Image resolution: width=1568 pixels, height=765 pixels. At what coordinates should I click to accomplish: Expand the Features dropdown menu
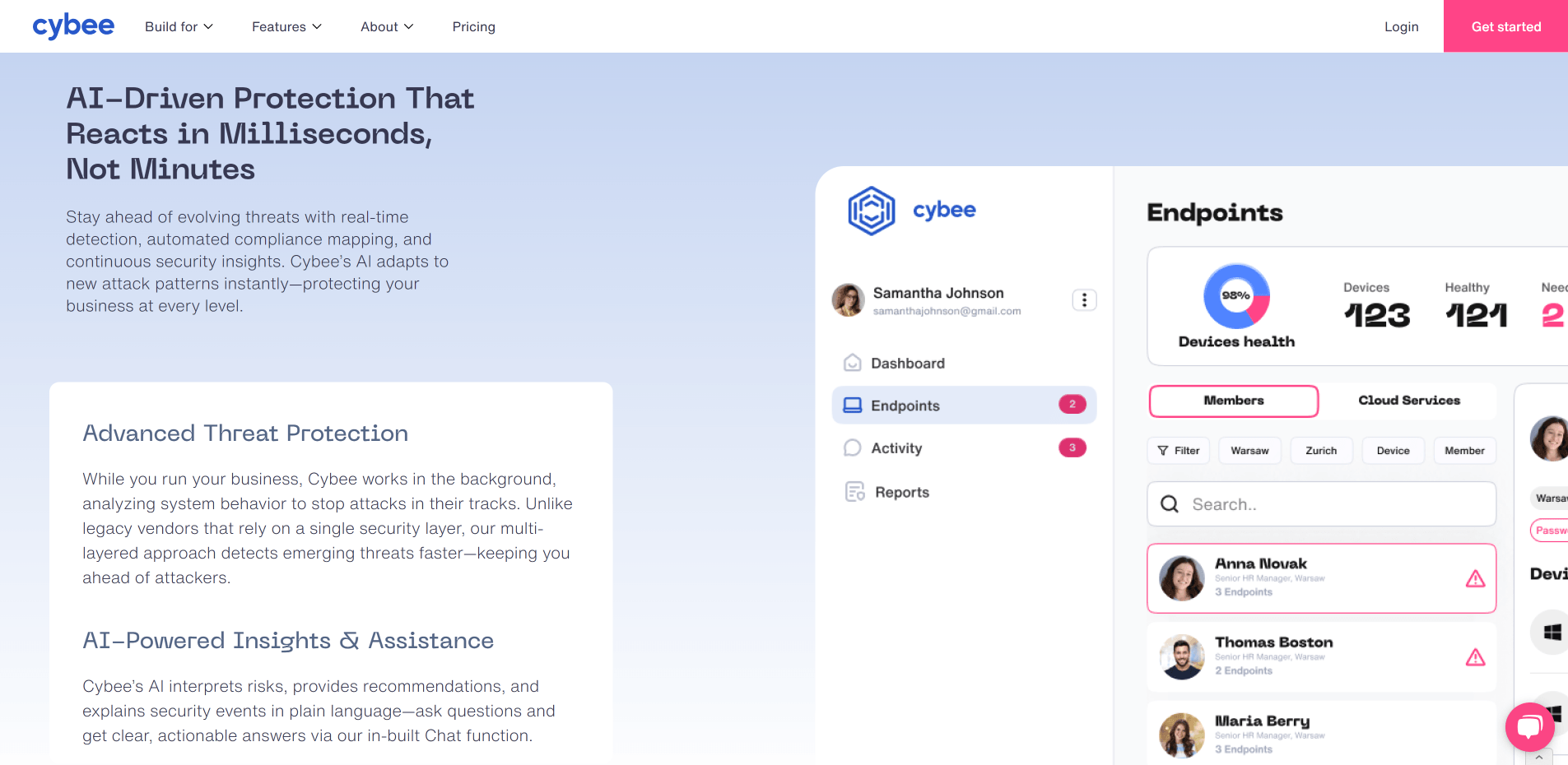[x=286, y=26]
